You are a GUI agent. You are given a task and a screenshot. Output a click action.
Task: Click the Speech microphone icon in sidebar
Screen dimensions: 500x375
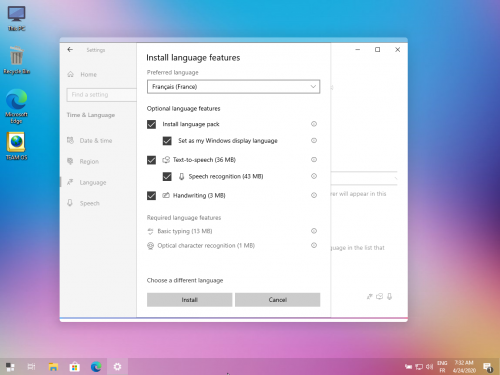70,203
